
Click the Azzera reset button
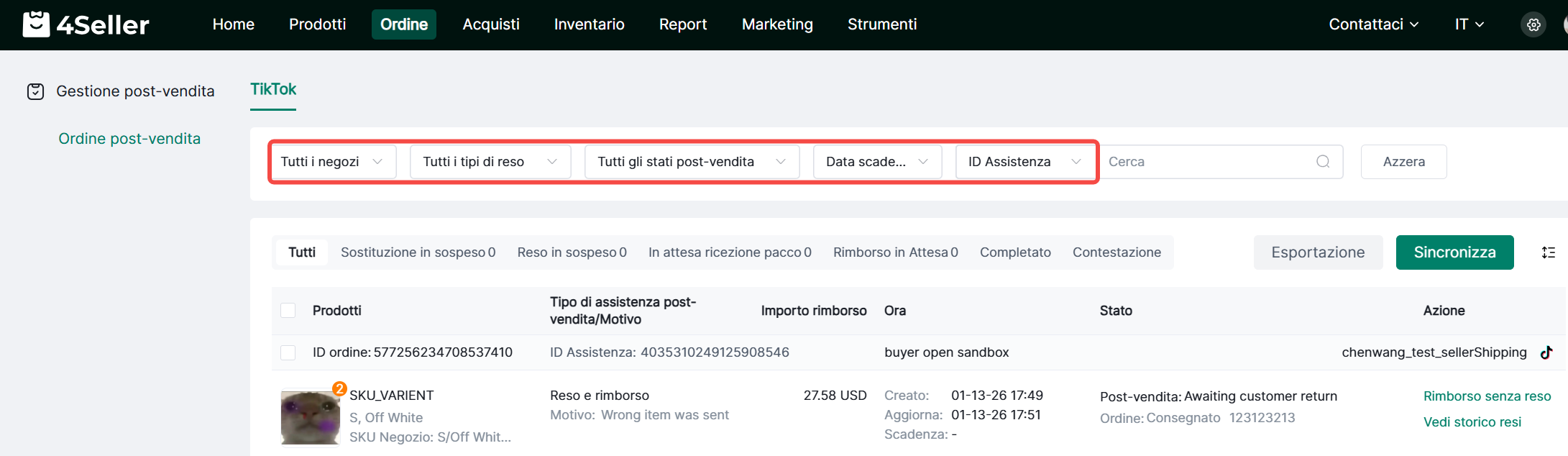(1403, 162)
